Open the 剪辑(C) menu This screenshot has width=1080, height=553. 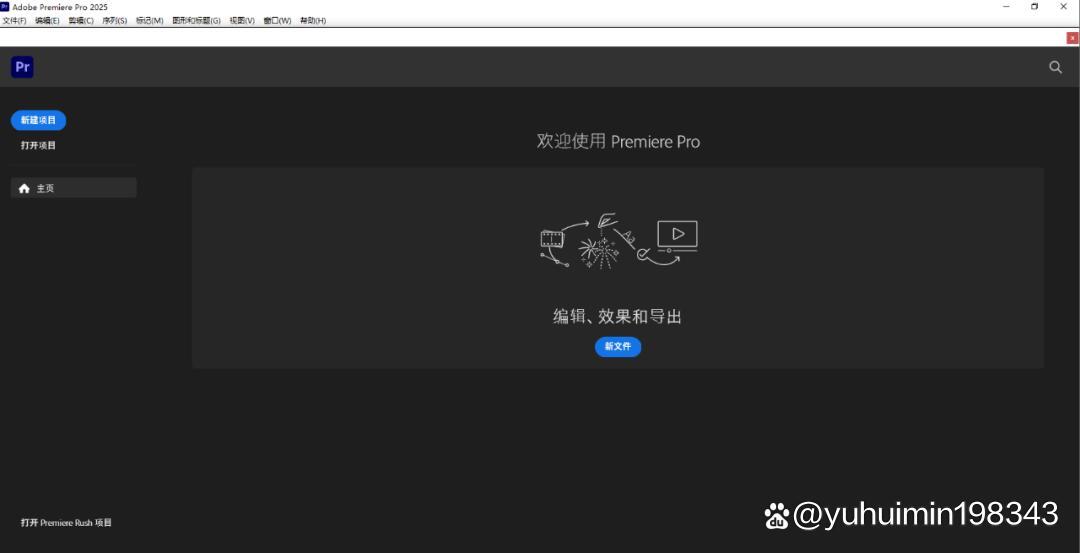click(81, 21)
